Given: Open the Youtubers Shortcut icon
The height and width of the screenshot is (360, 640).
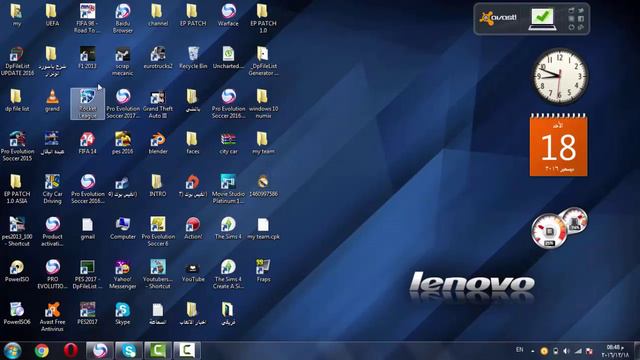Looking at the screenshot, I should pos(158,274).
